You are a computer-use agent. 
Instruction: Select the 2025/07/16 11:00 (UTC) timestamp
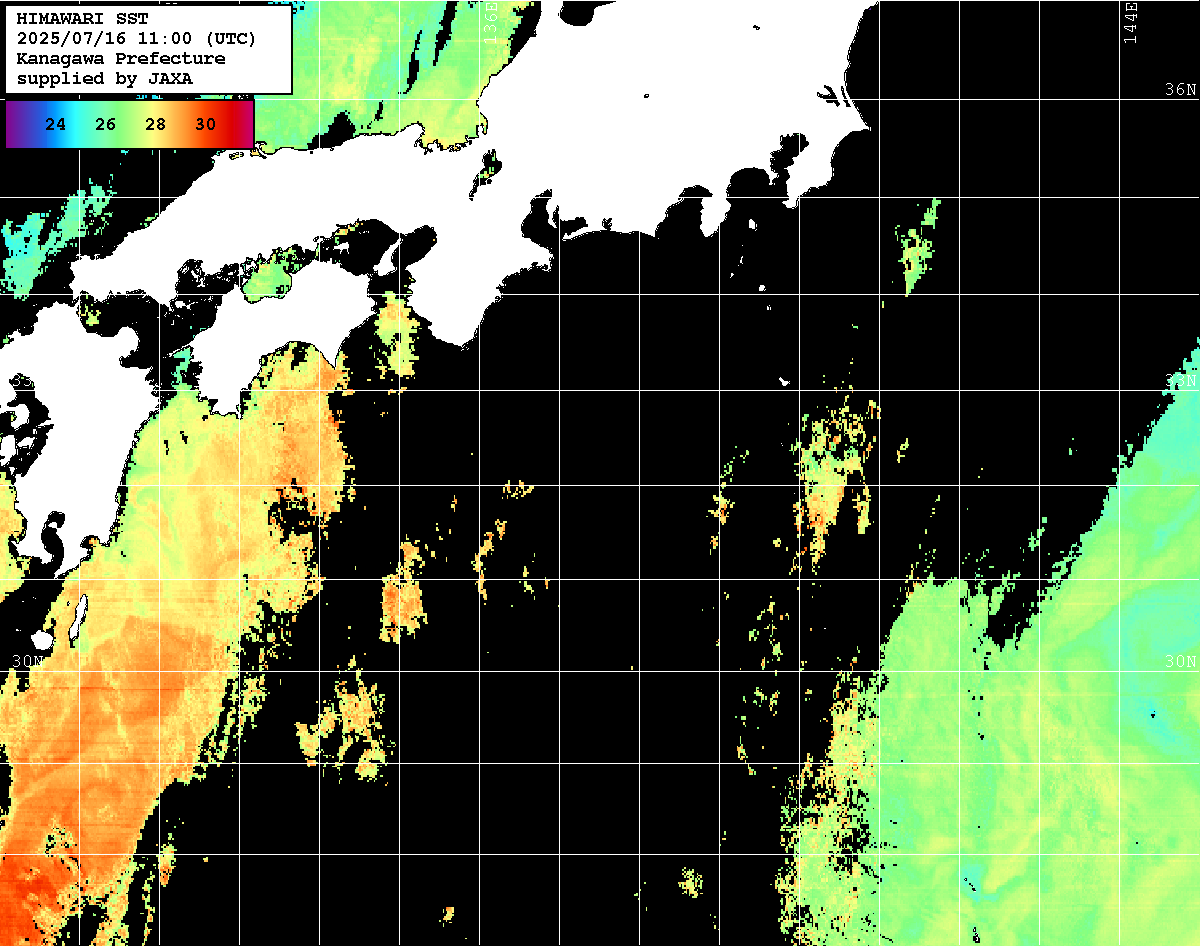coord(136,39)
